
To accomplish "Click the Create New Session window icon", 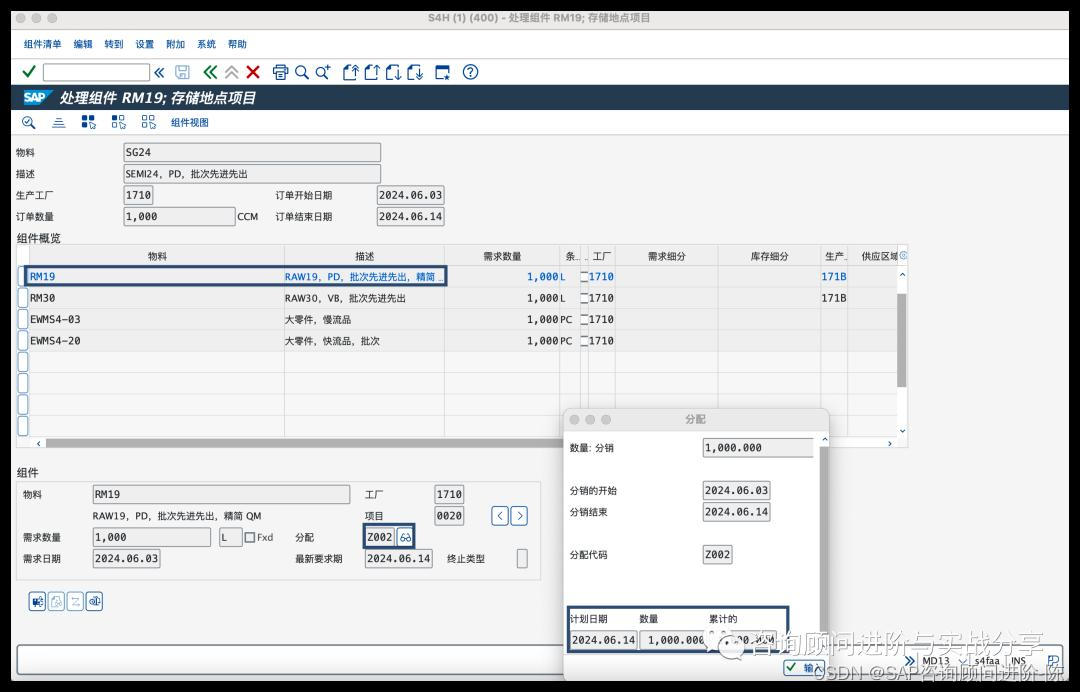I will click(x=442, y=72).
